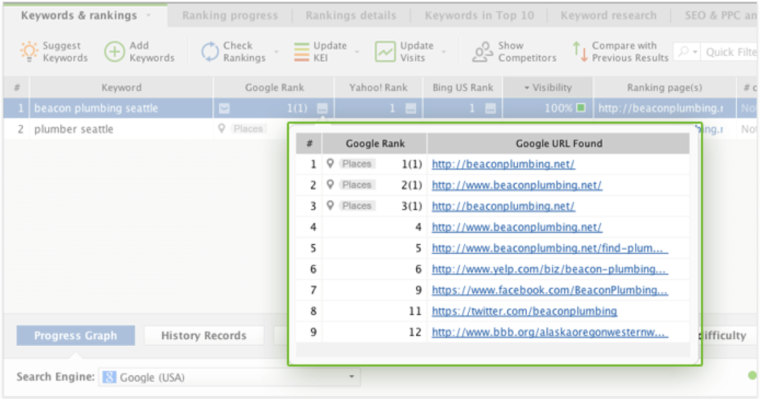The image size is (760, 399).
Task: Click the 100% visibility value
Action: point(558,108)
